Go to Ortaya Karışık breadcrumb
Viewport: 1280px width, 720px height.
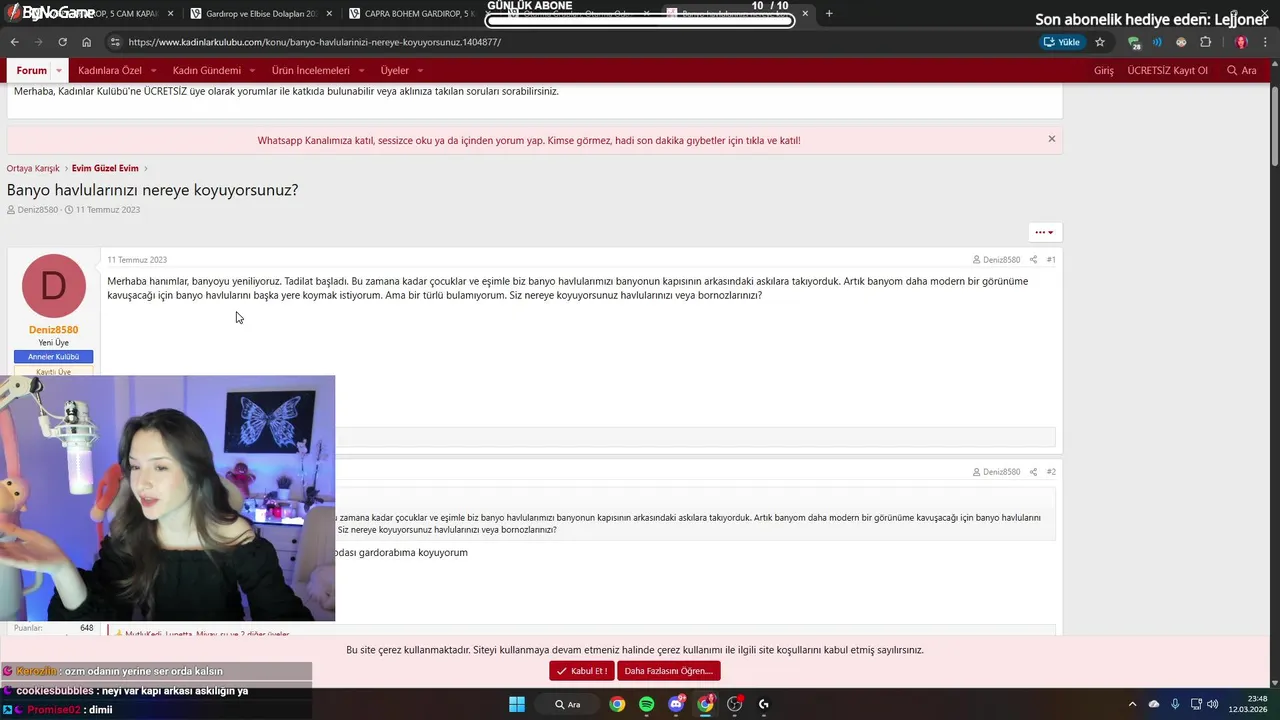[x=33, y=168]
